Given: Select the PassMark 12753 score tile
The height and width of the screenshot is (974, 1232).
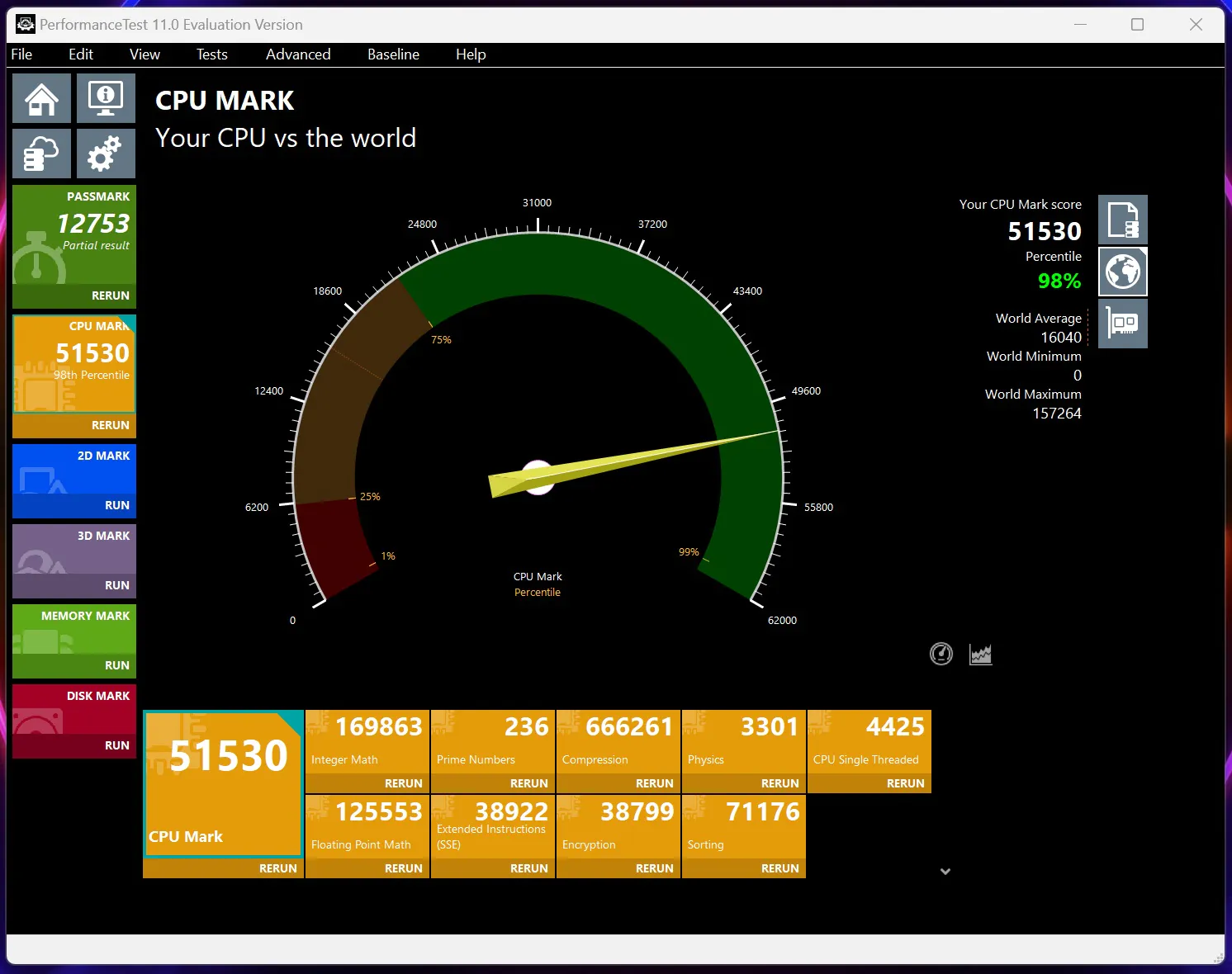Looking at the screenshot, I should (74, 234).
